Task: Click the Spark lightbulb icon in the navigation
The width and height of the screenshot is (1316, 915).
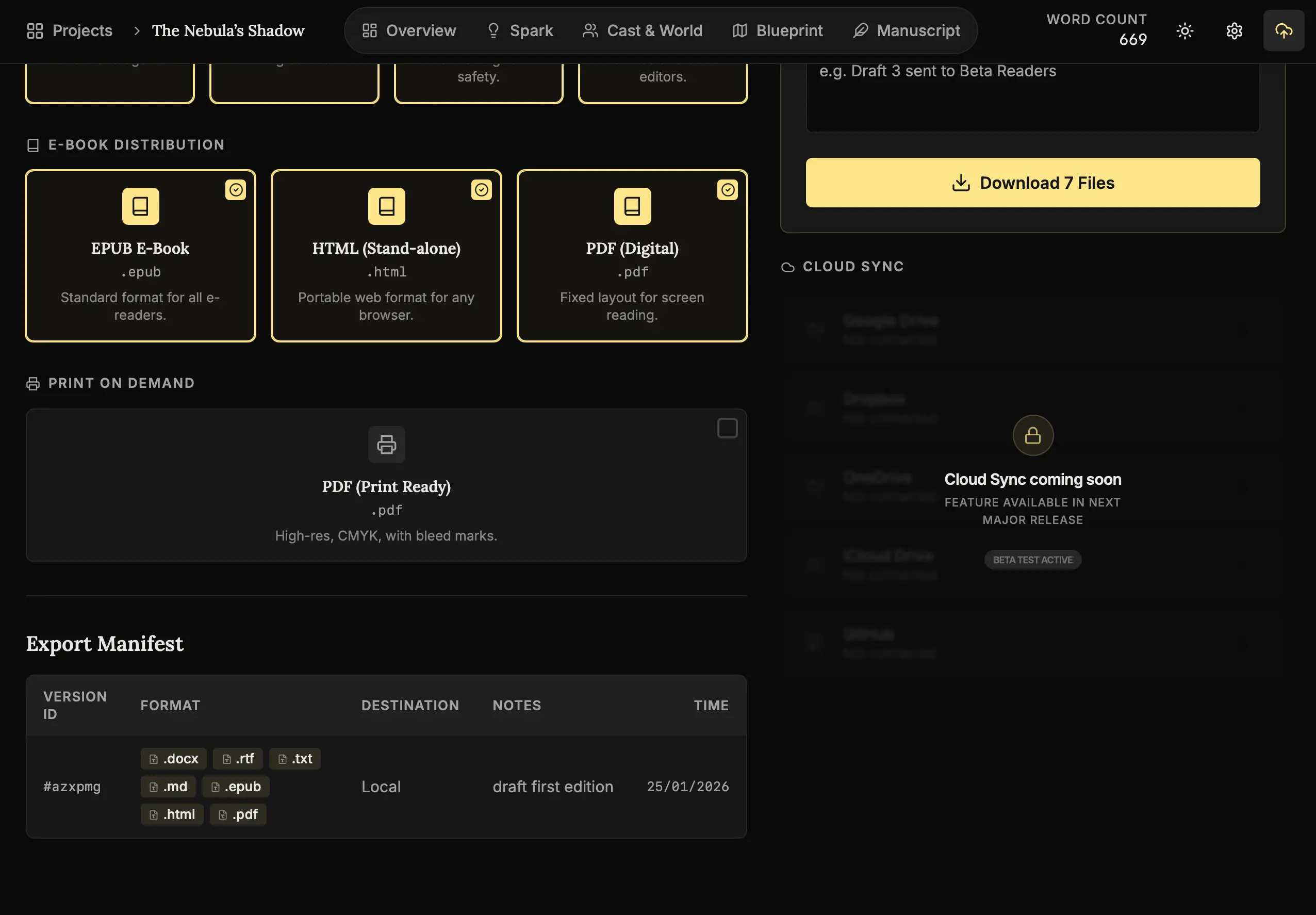Action: (x=493, y=30)
